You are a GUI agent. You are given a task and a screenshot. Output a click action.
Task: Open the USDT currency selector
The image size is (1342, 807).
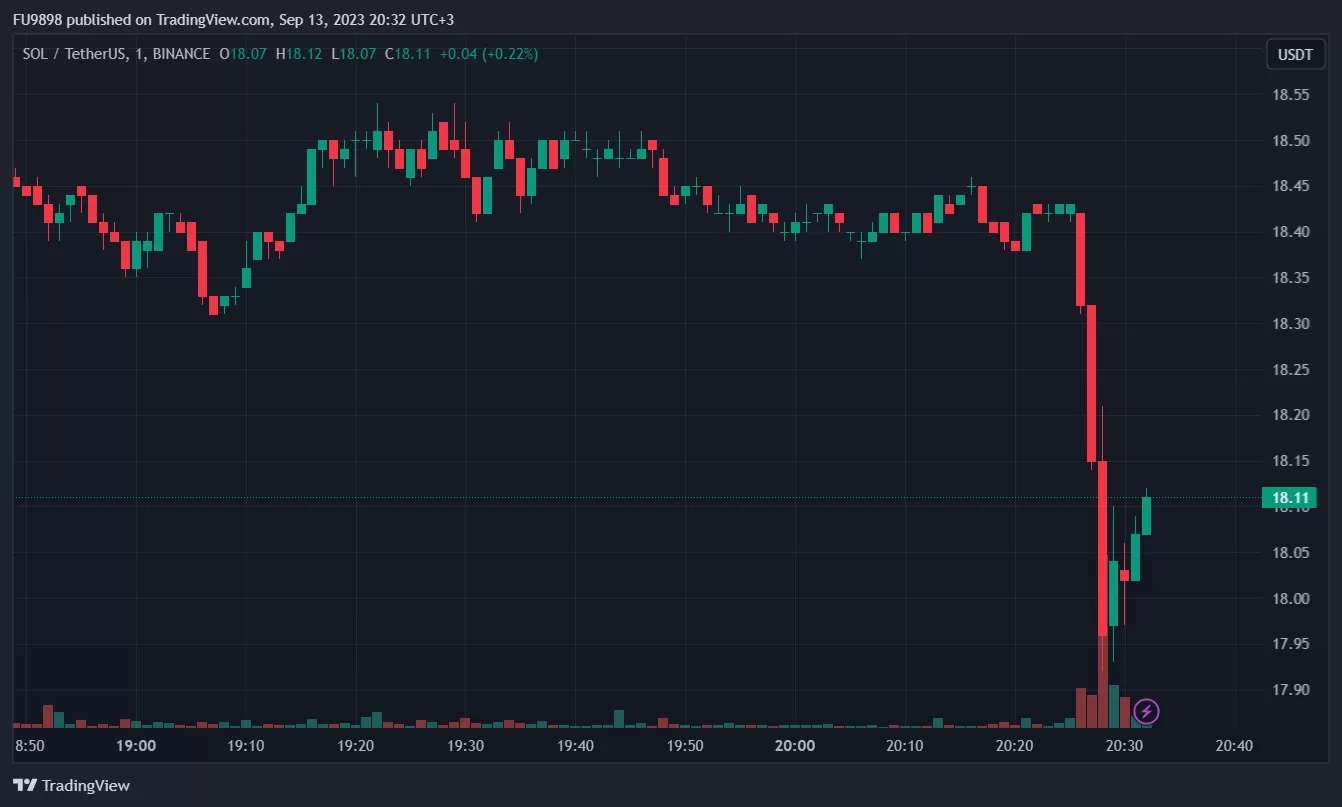point(1295,55)
